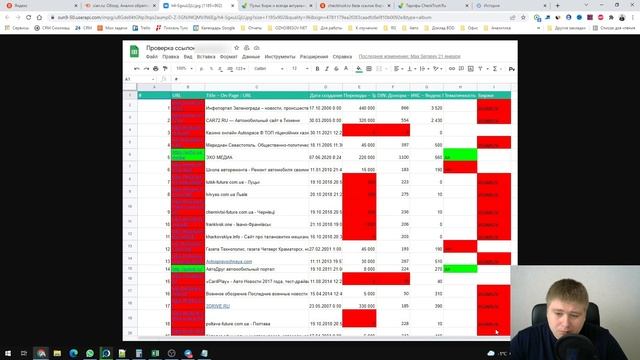The width and height of the screenshot is (640, 360).
Task: Expand the Другие закладки bookmarks folder
Action: click(x=567, y=28)
